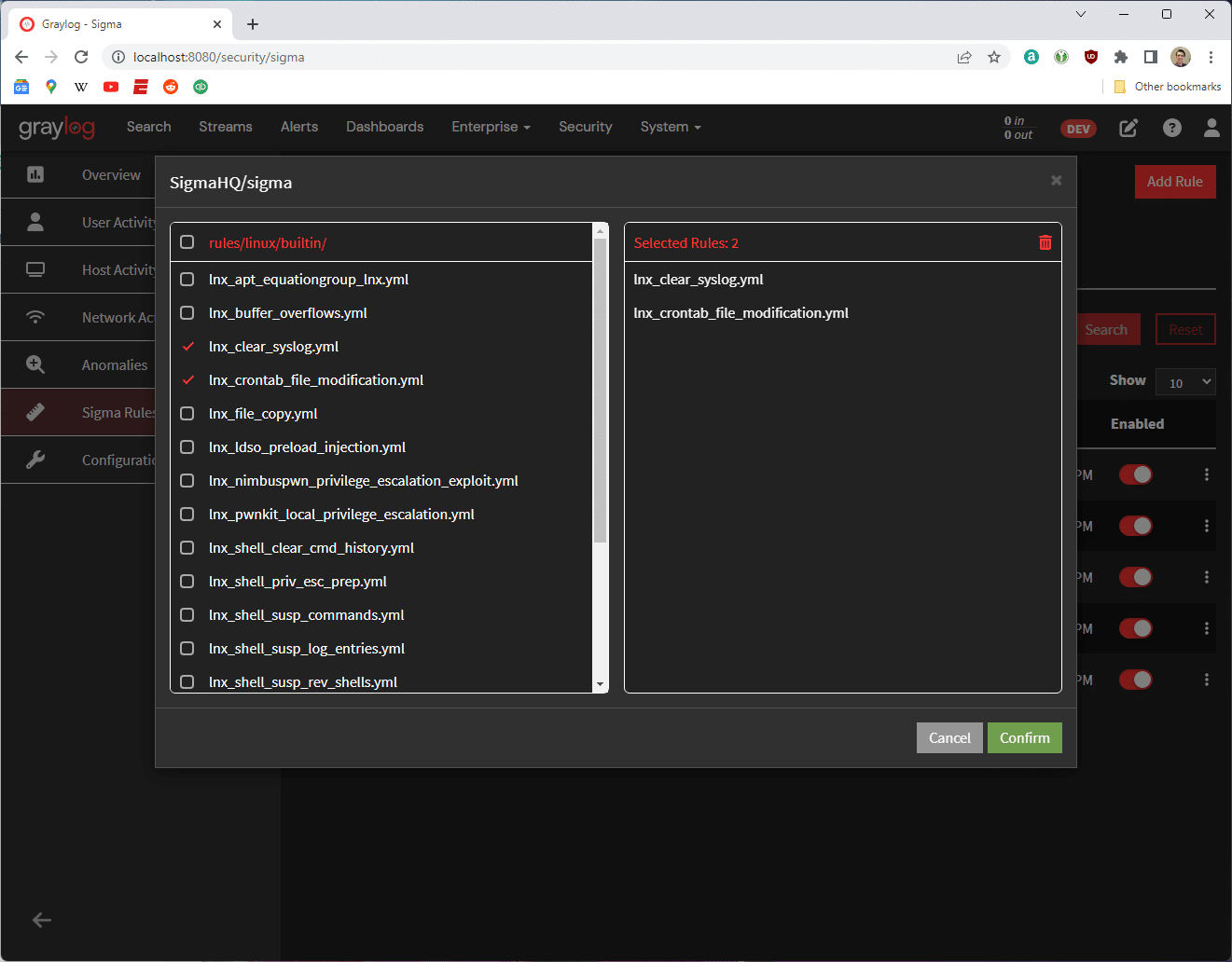Collapse sidebar using the left arrow icon
The width and height of the screenshot is (1232, 962).
click(41, 920)
